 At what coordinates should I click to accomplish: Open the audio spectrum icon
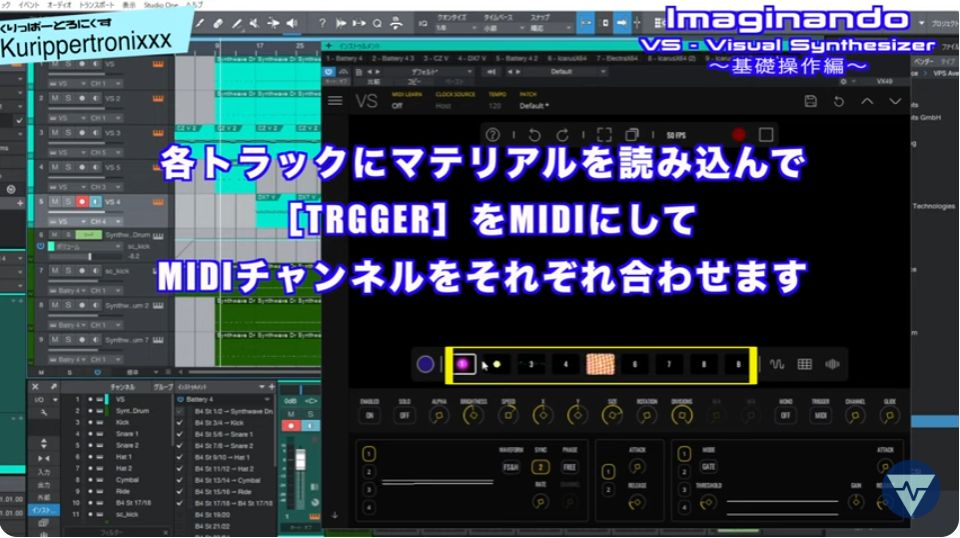tap(832, 364)
